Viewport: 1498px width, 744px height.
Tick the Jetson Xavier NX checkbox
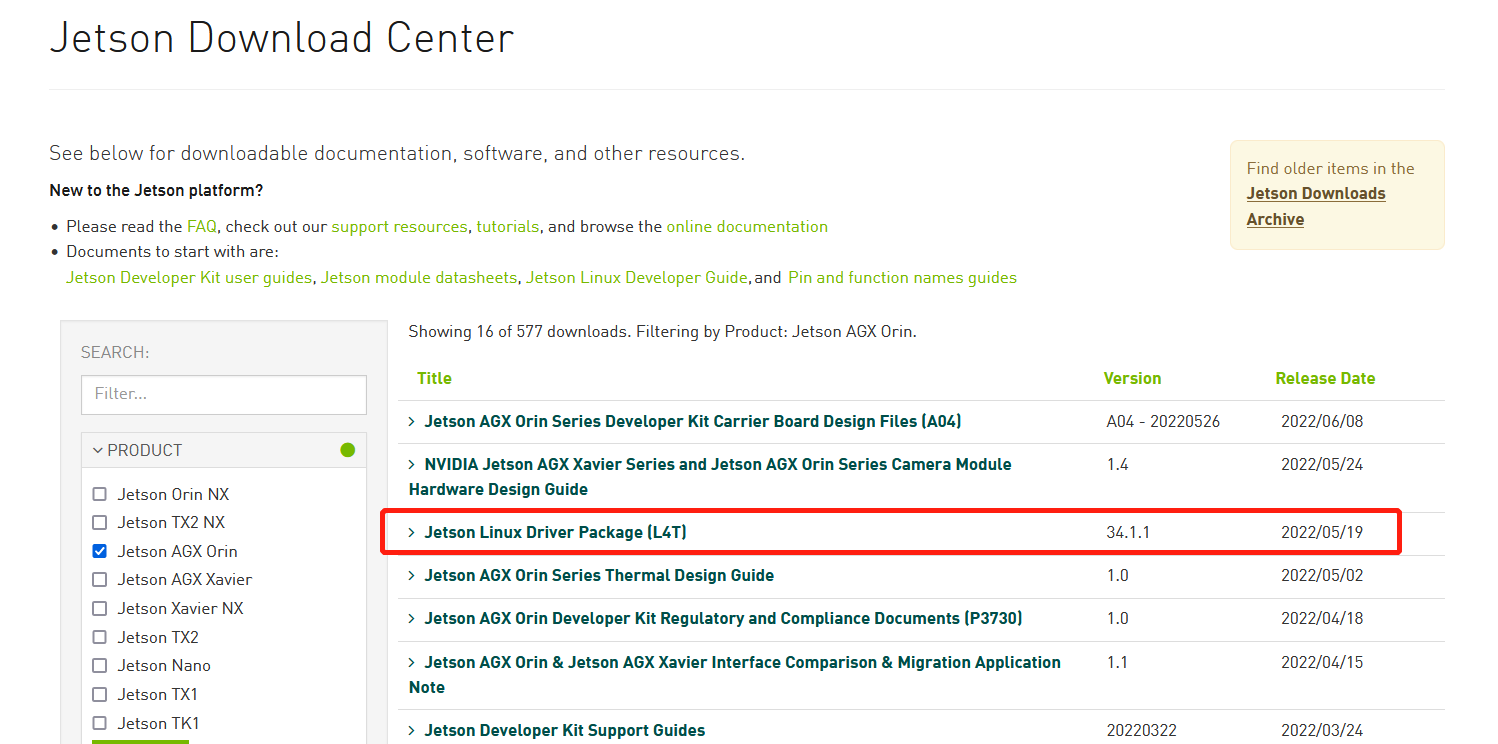(100, 608)
